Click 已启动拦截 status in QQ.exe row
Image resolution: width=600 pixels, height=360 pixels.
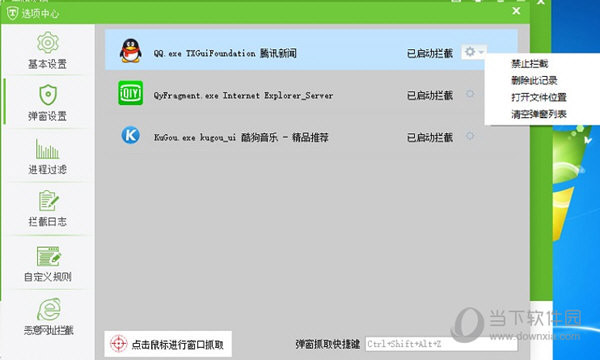pos(430,53)
